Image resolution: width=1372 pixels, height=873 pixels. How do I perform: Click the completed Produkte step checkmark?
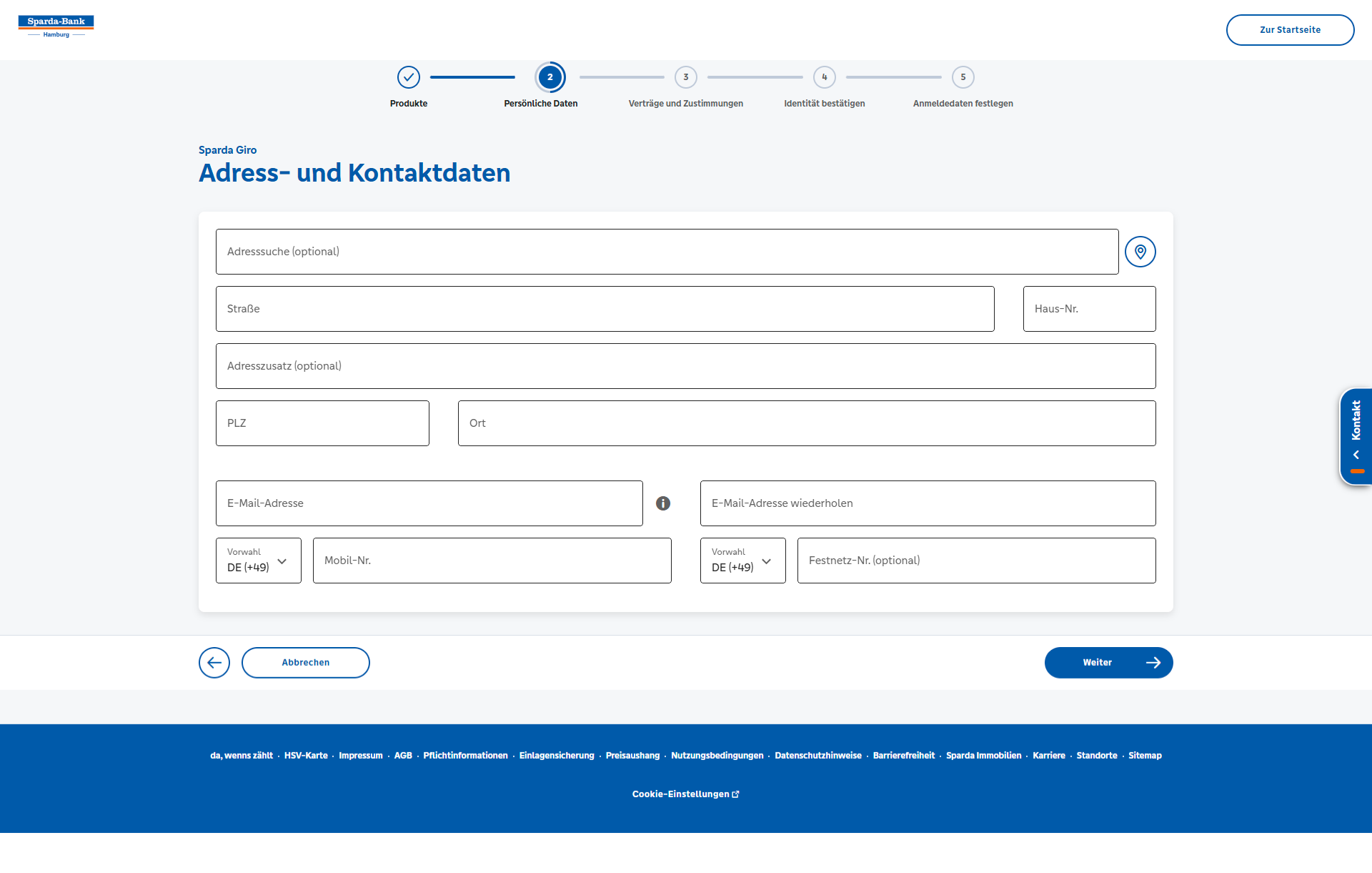pyautogui.click(x=409, y=77)
